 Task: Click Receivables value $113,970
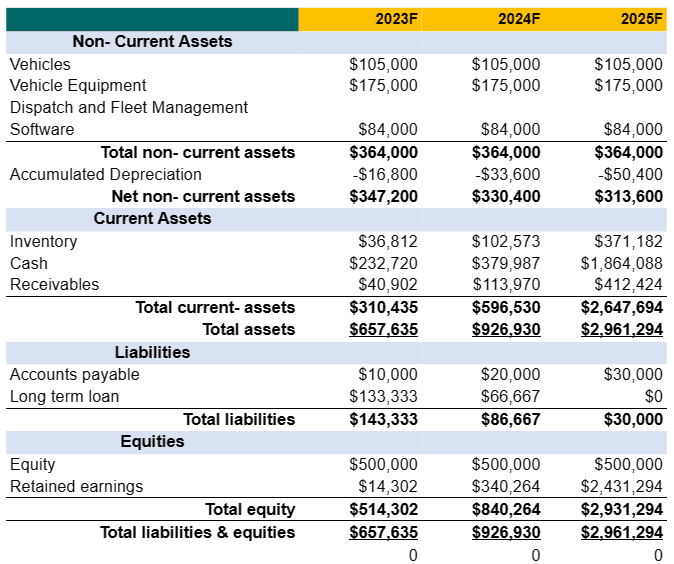pyautogui.click(x=506, y=285)
